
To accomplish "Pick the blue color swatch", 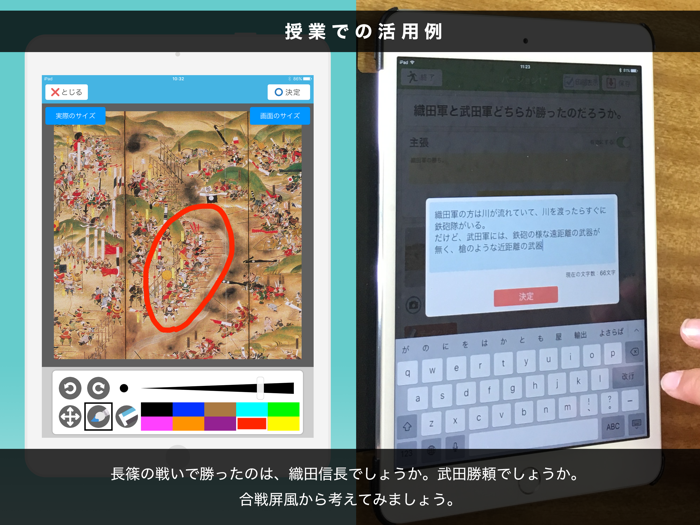I will [x=188, y=409].
